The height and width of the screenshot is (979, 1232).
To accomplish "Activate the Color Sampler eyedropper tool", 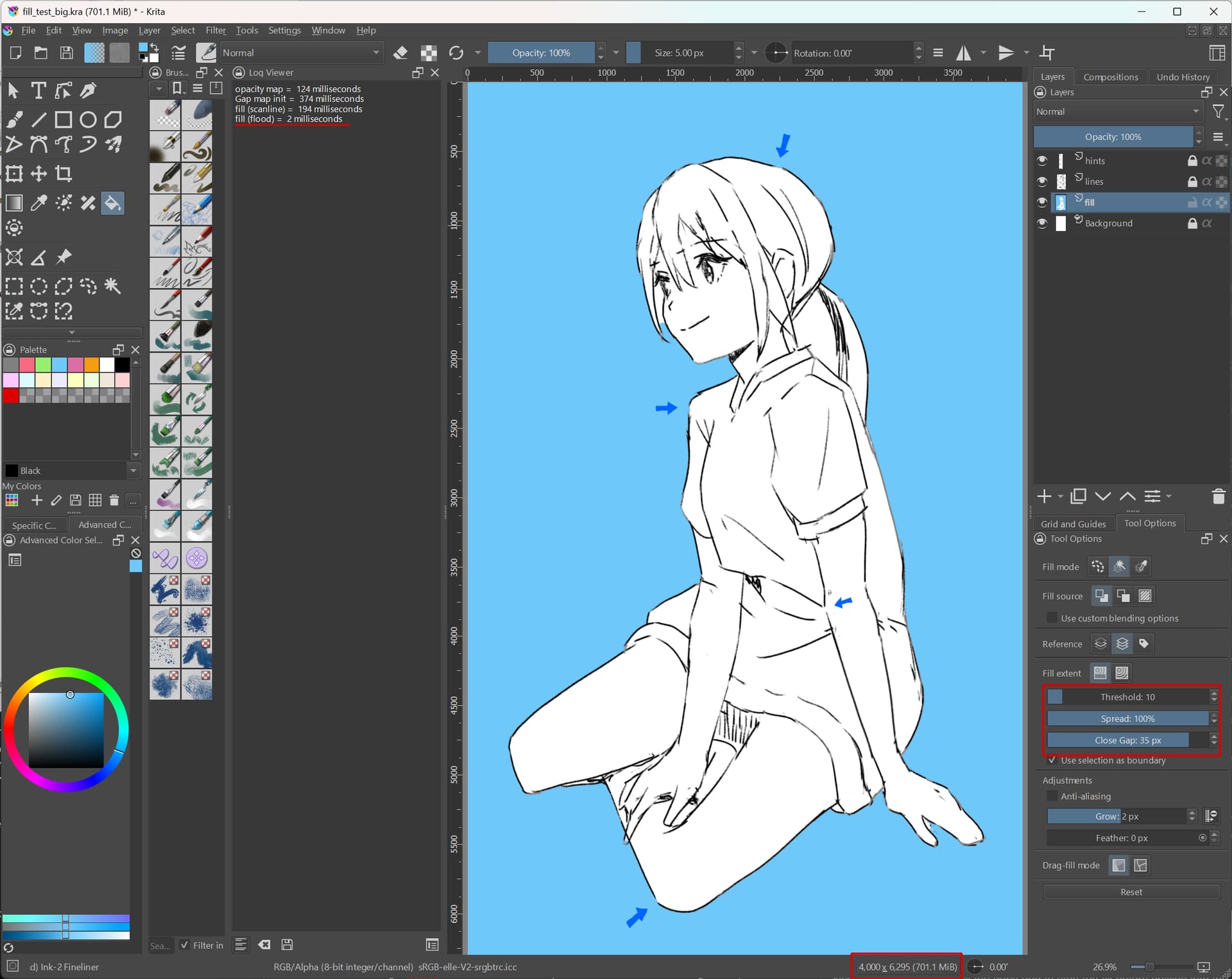I will tap(38, 203).
